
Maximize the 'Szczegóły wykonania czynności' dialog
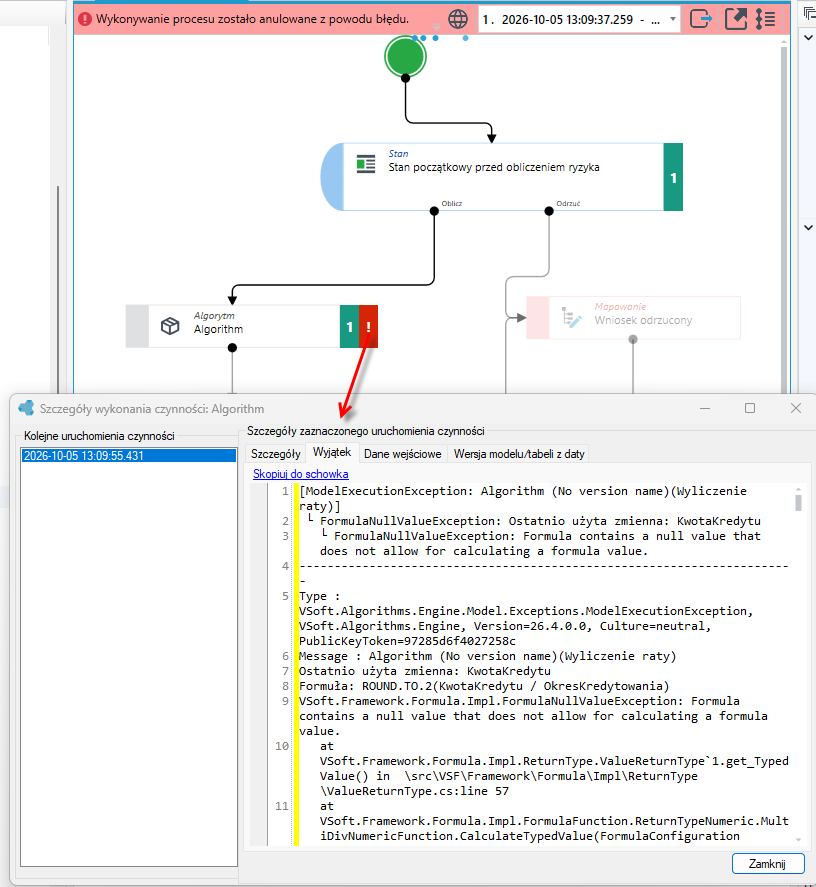click(750, 408)
